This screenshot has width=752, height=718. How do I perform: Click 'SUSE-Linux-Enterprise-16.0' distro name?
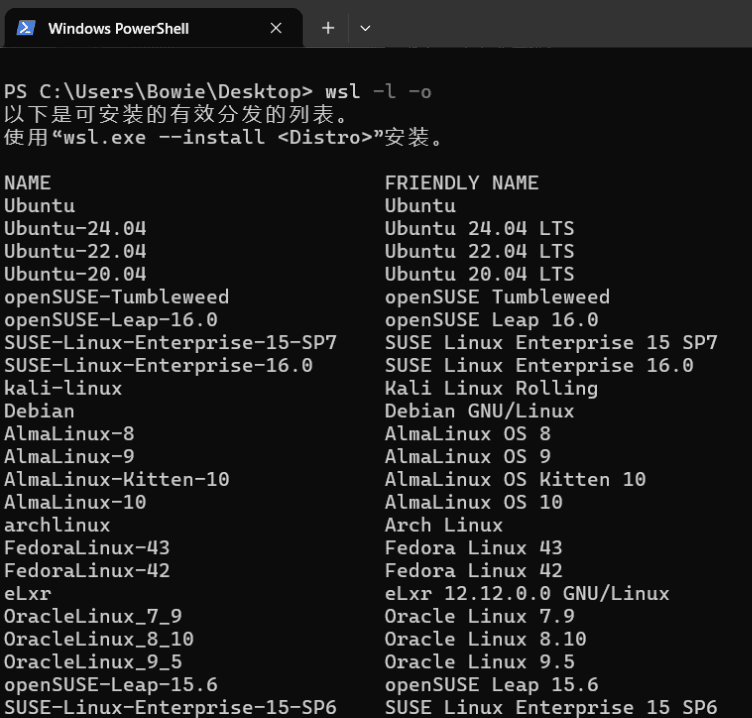coord(158,365)
